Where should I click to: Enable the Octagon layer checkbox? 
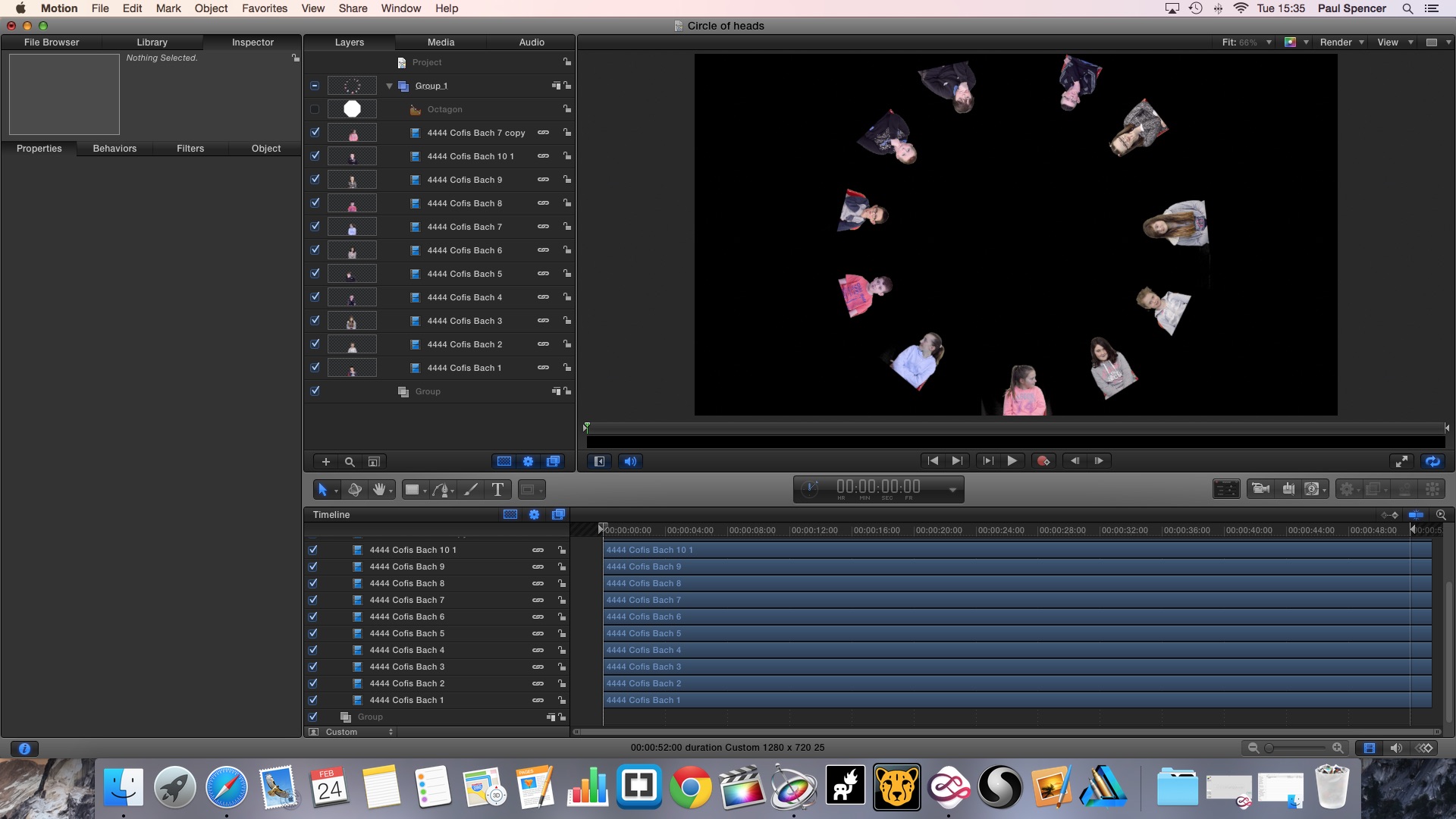click(x=315, y=109)
